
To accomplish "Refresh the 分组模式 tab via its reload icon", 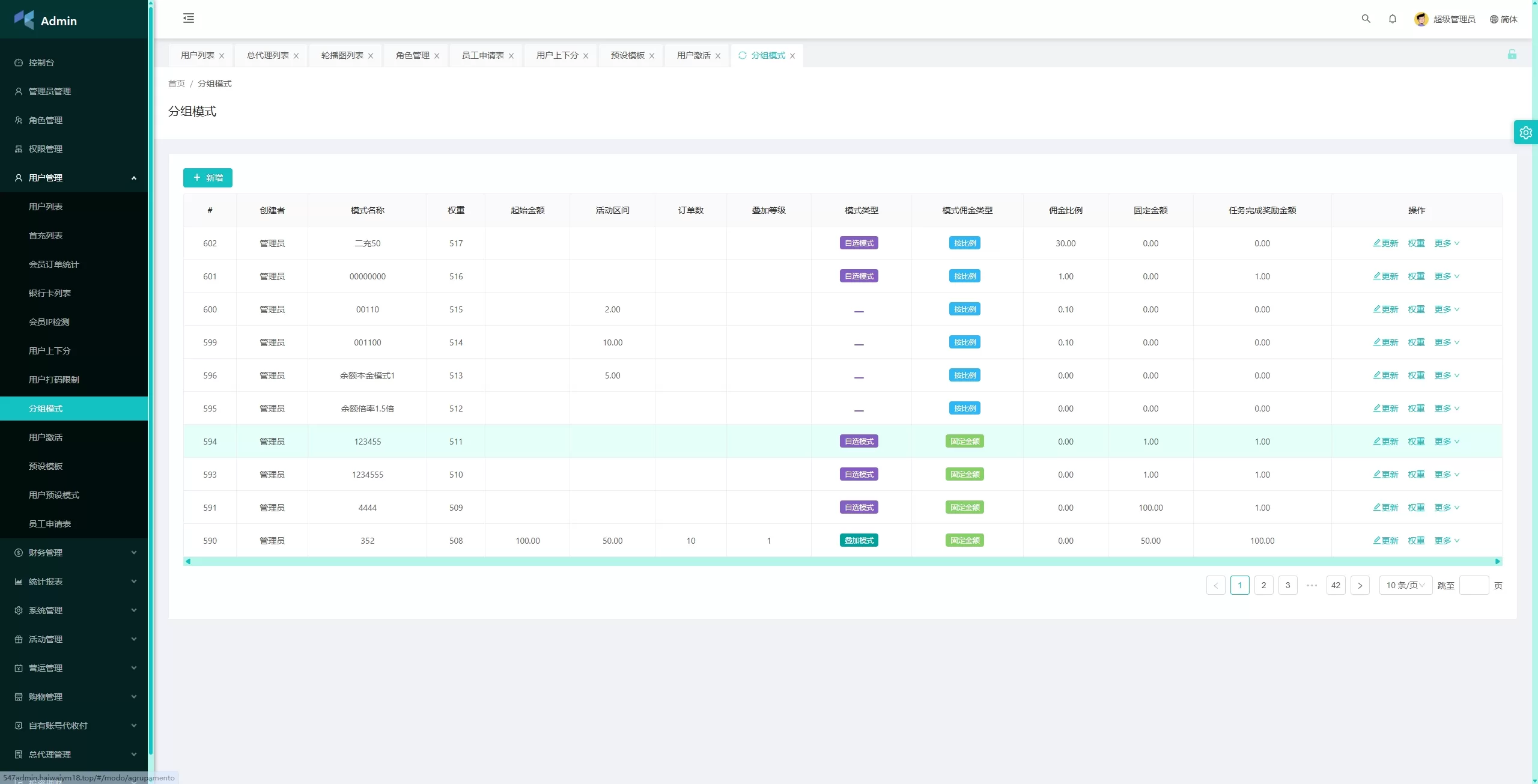I will coord(743,55).
